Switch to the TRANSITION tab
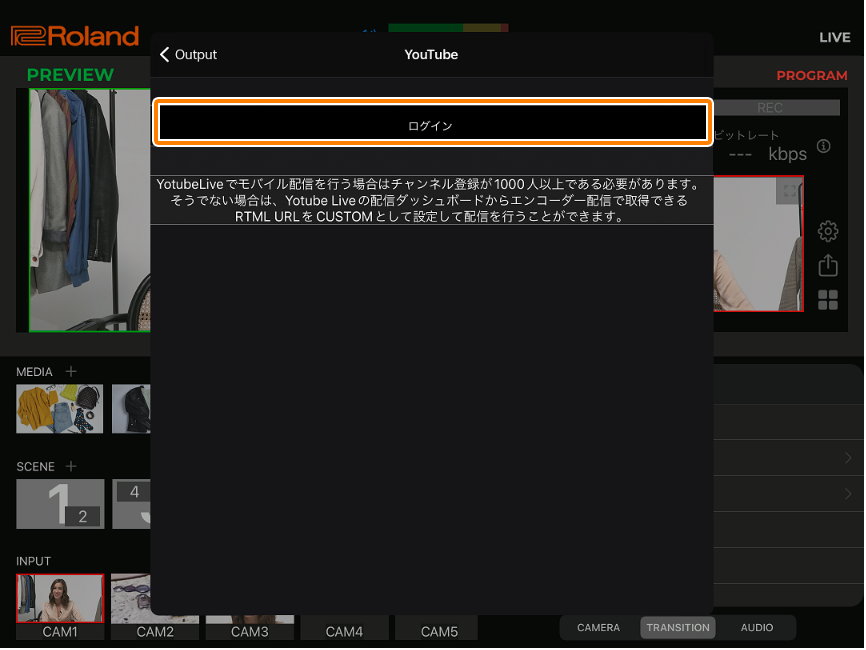 click(x=678, y=627)
